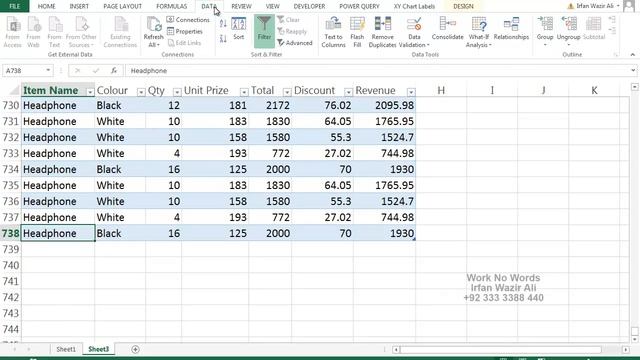640x360 pixels.
Task: Open the Name Box dropdown
Action: point(48,71)
